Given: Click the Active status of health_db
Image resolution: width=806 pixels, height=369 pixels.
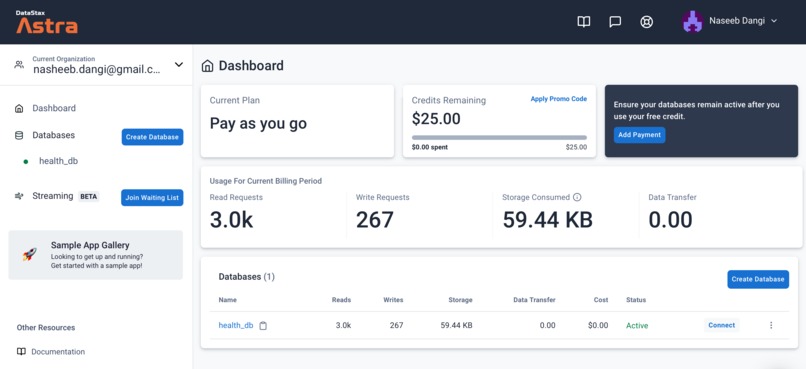Looking at the screenshot, I should click(x=637, y=325).
